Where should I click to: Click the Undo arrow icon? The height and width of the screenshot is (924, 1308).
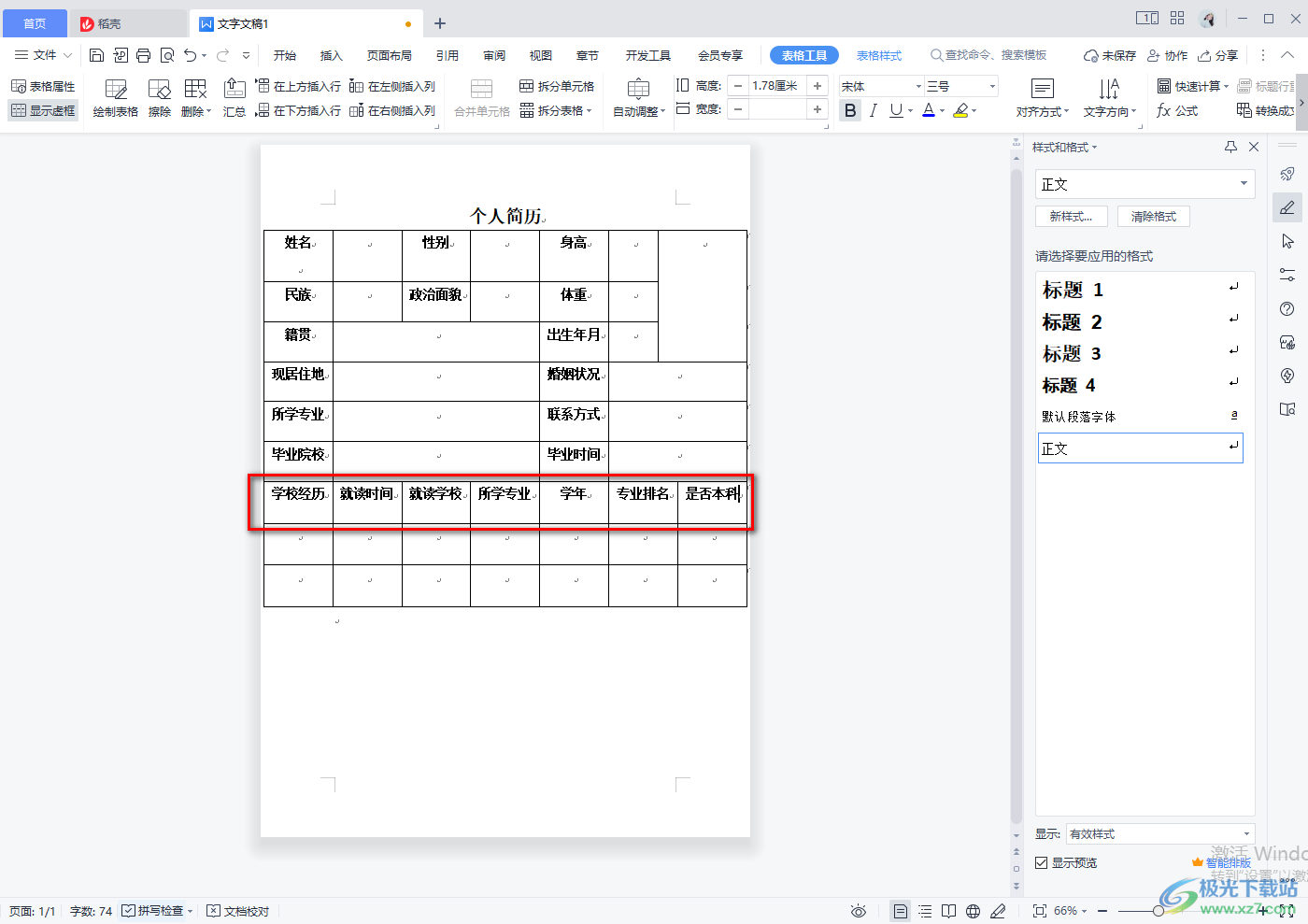tap(191, 55)
